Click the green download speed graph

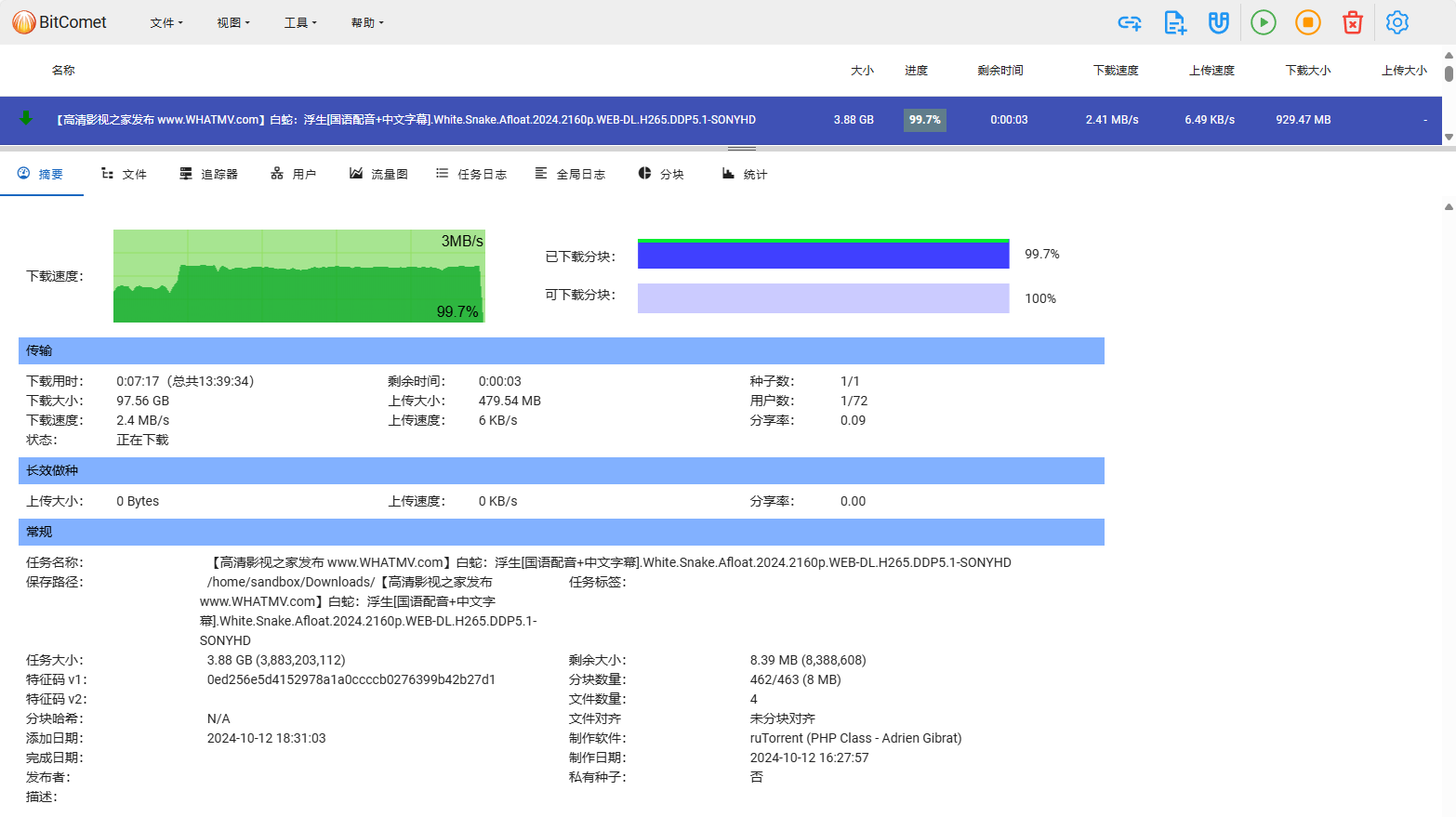click(299, 276)
